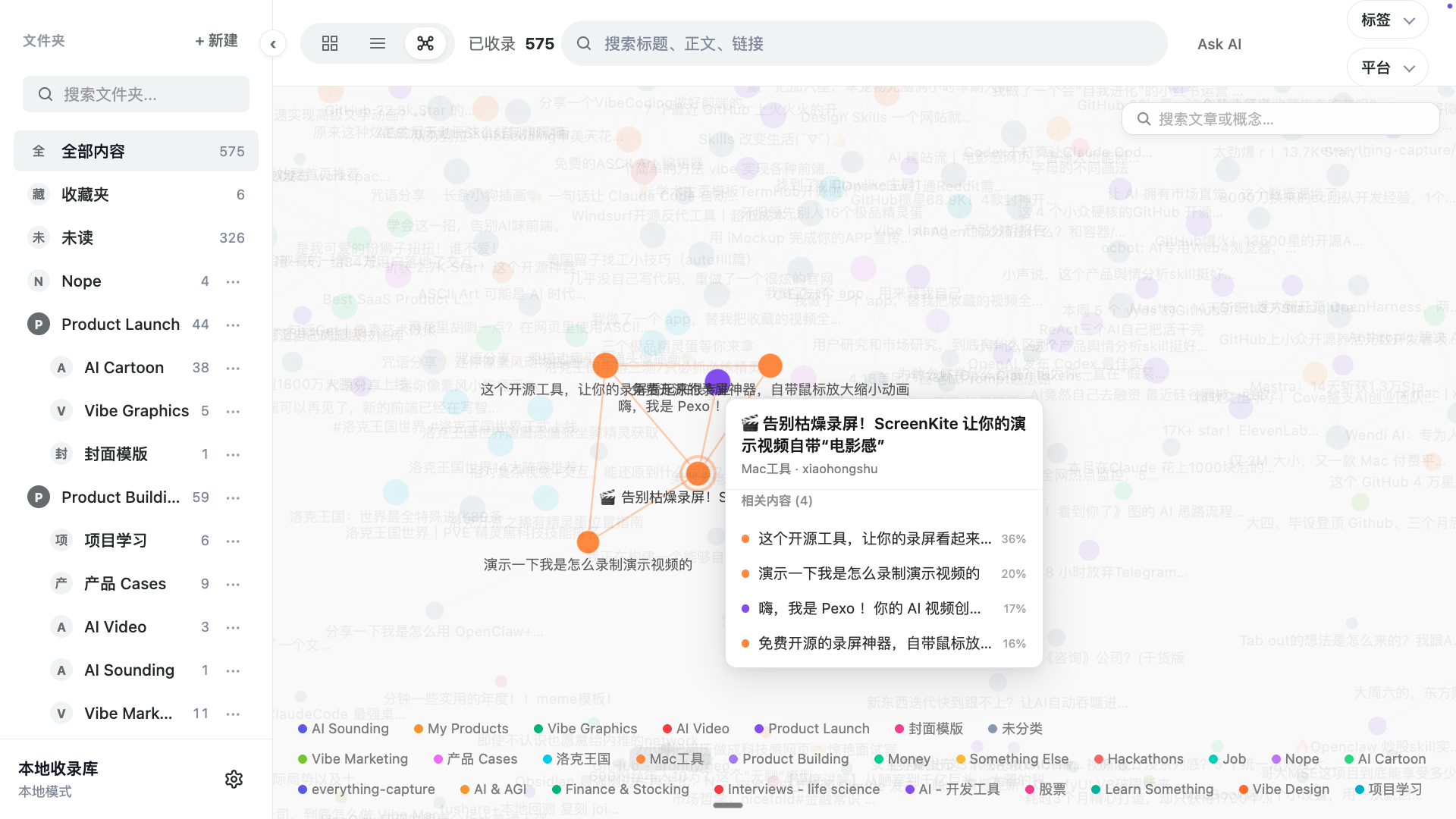Image resolution: width=1456 pixels, height=819 pixels.
Task: Click the 搜索文件夹 input field
Action: click(136, 94)
